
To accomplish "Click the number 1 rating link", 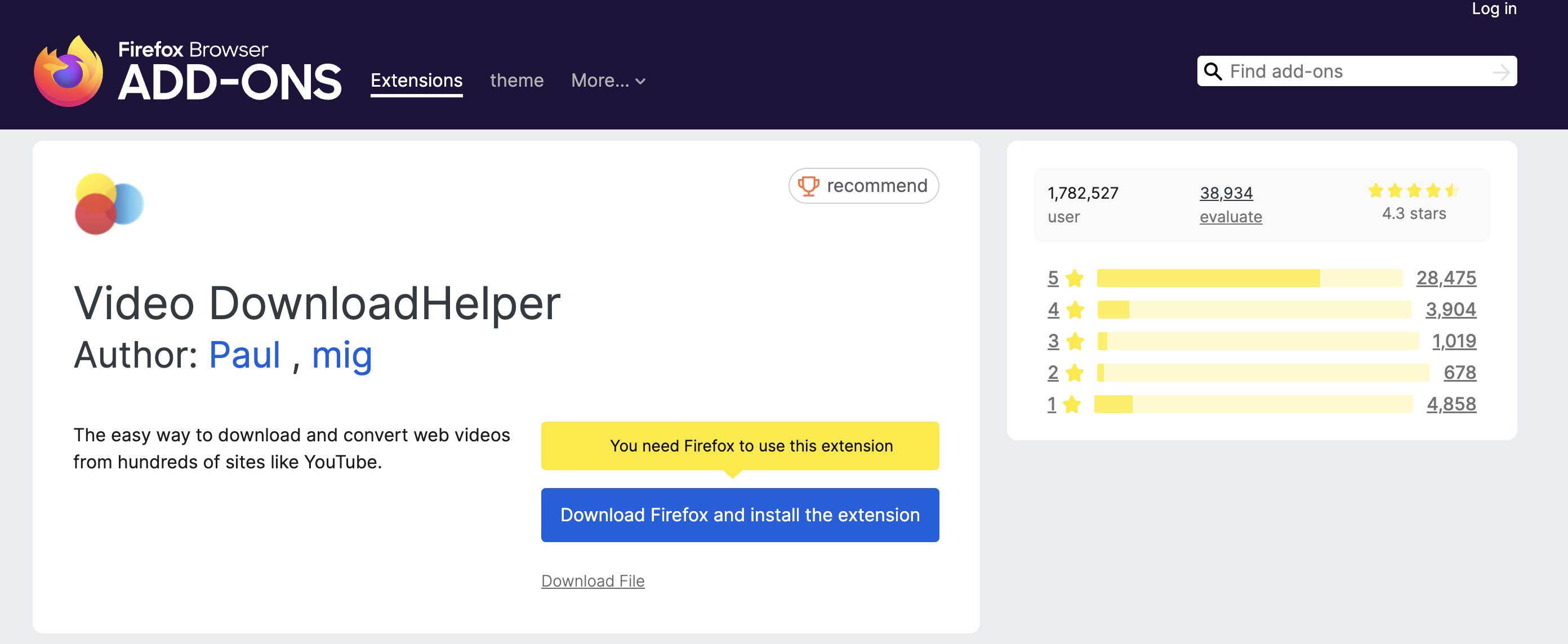I will click(1052, 404).
